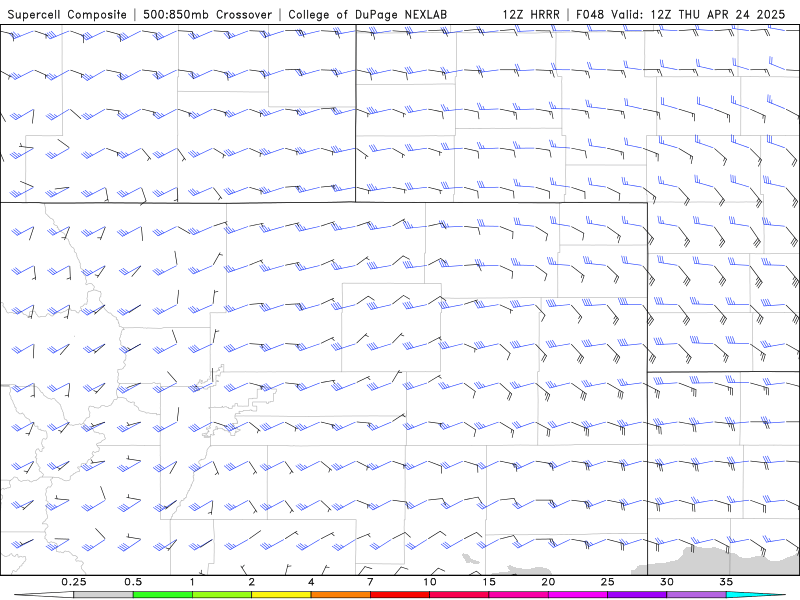This screenshot has width=800, height=600.
Task: Click the gray color bar segment
Action: coord(104,595)
